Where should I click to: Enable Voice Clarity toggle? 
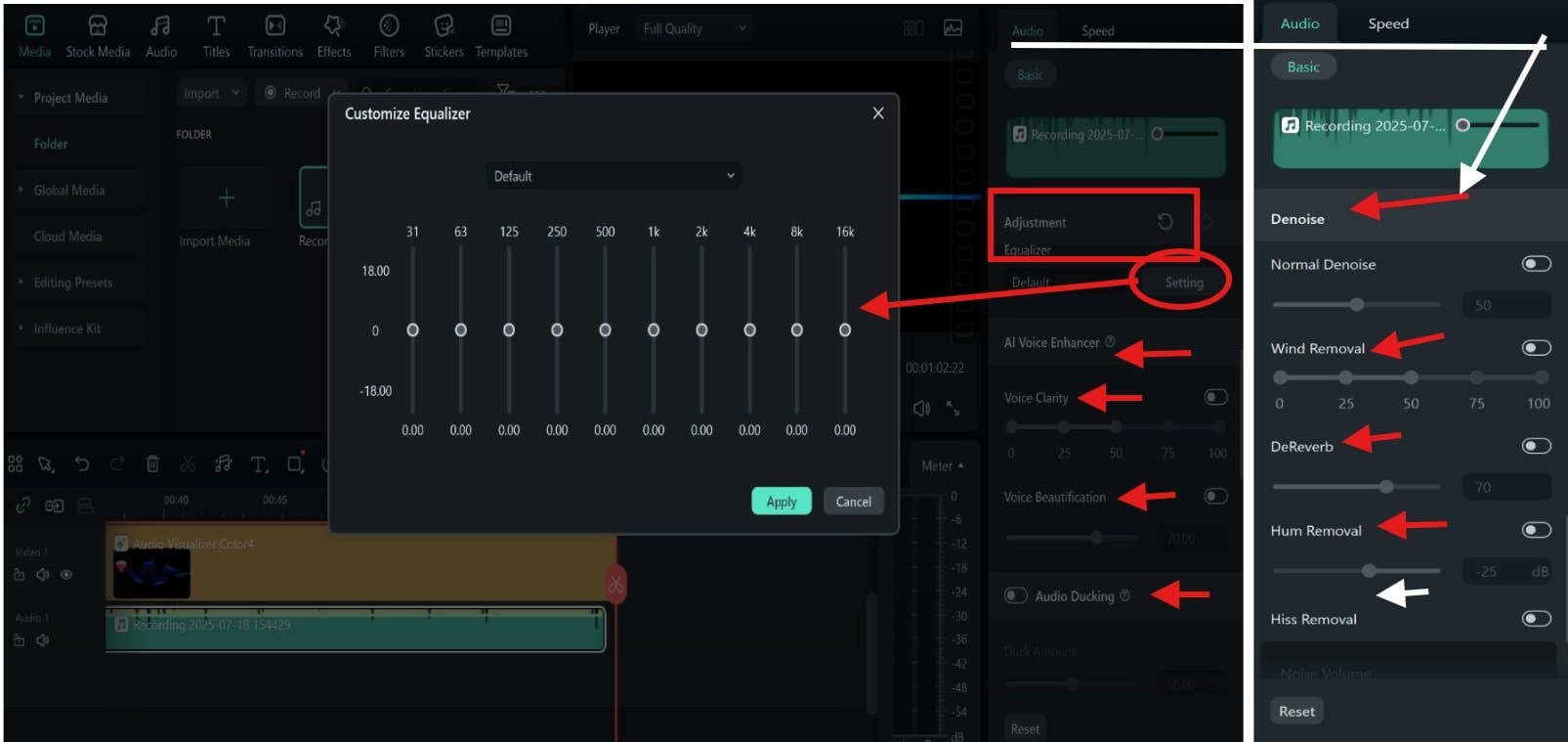[1215, 397]
